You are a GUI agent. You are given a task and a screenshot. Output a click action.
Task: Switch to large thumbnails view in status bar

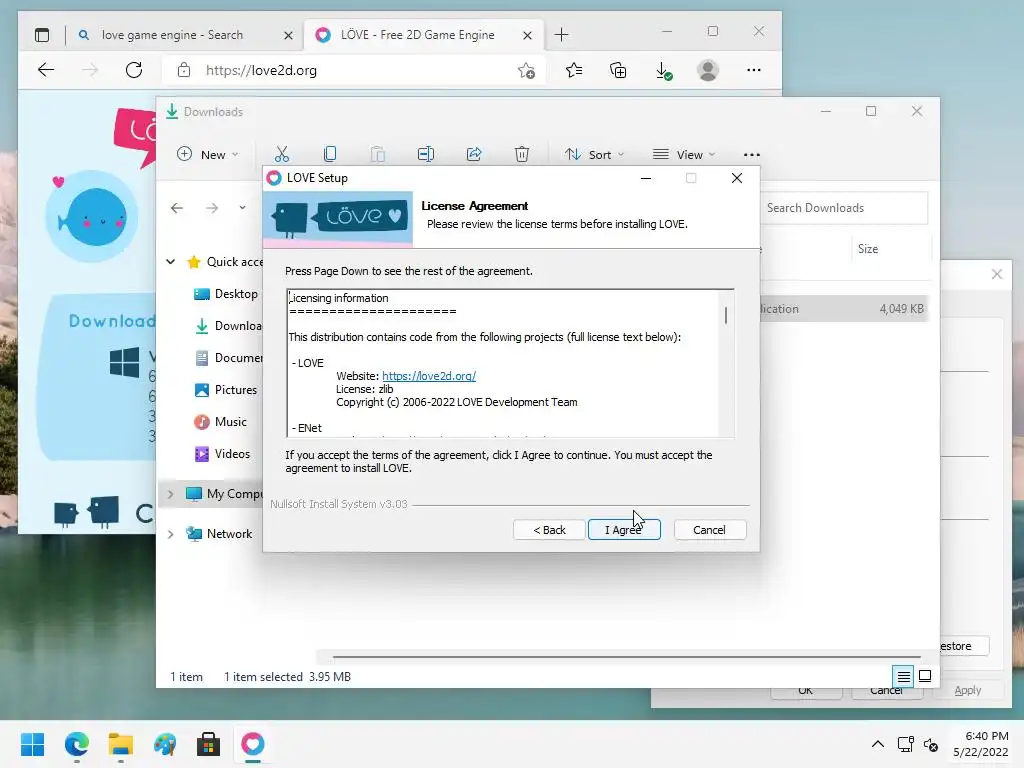click(925, 676)
